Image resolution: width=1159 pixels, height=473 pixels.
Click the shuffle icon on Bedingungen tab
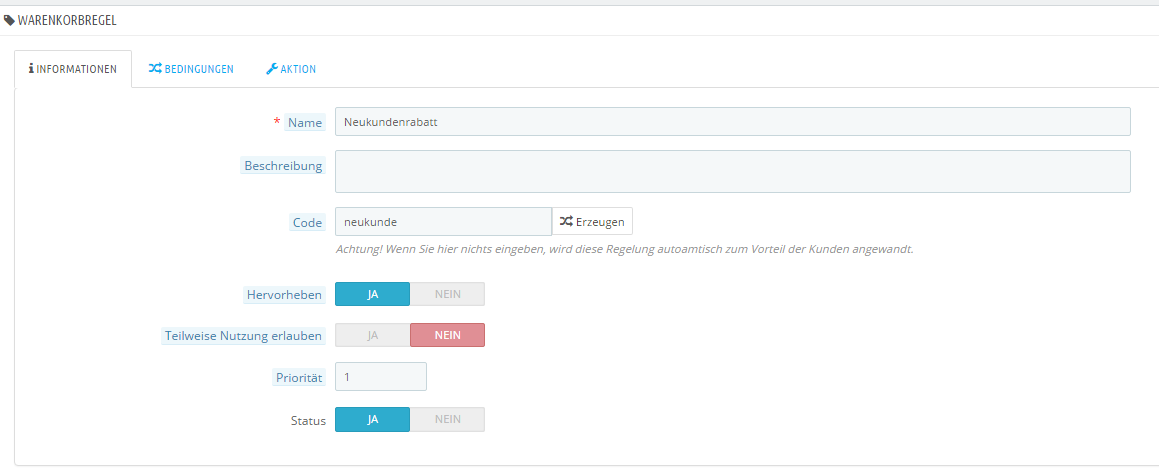point(154,69)
